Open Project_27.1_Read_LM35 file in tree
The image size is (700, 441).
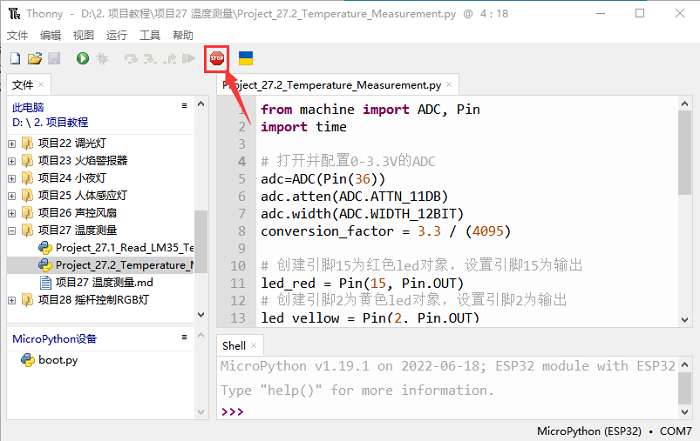pos(125,247)
